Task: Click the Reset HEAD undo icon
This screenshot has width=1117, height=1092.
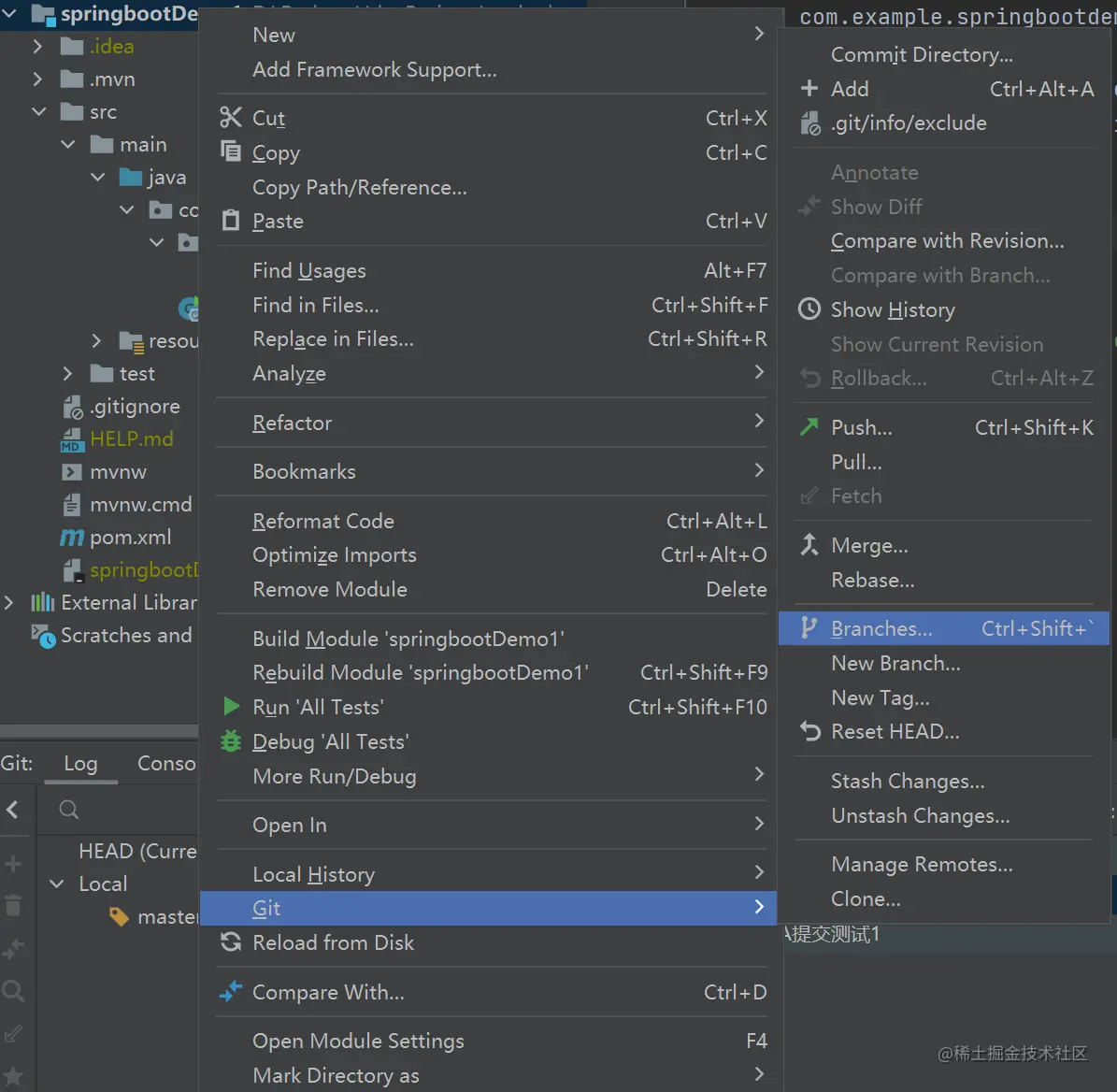Action: 810,731
